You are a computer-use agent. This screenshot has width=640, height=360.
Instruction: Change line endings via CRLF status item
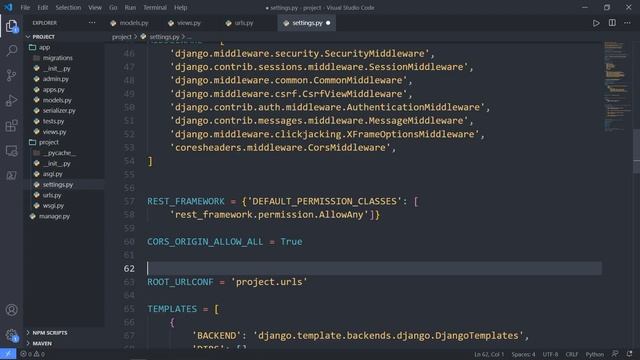tap(572, 354)
